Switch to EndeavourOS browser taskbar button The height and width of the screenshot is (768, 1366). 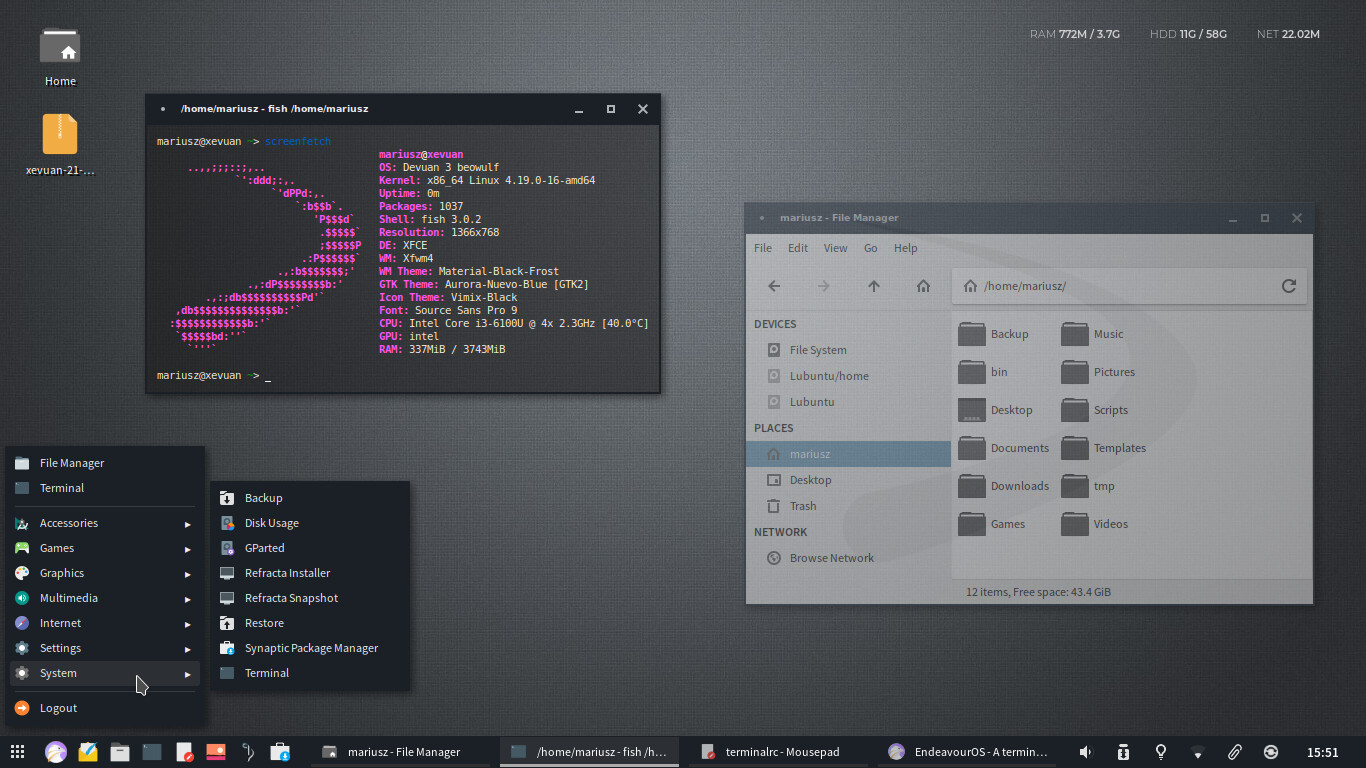click(x=968, y=752)
